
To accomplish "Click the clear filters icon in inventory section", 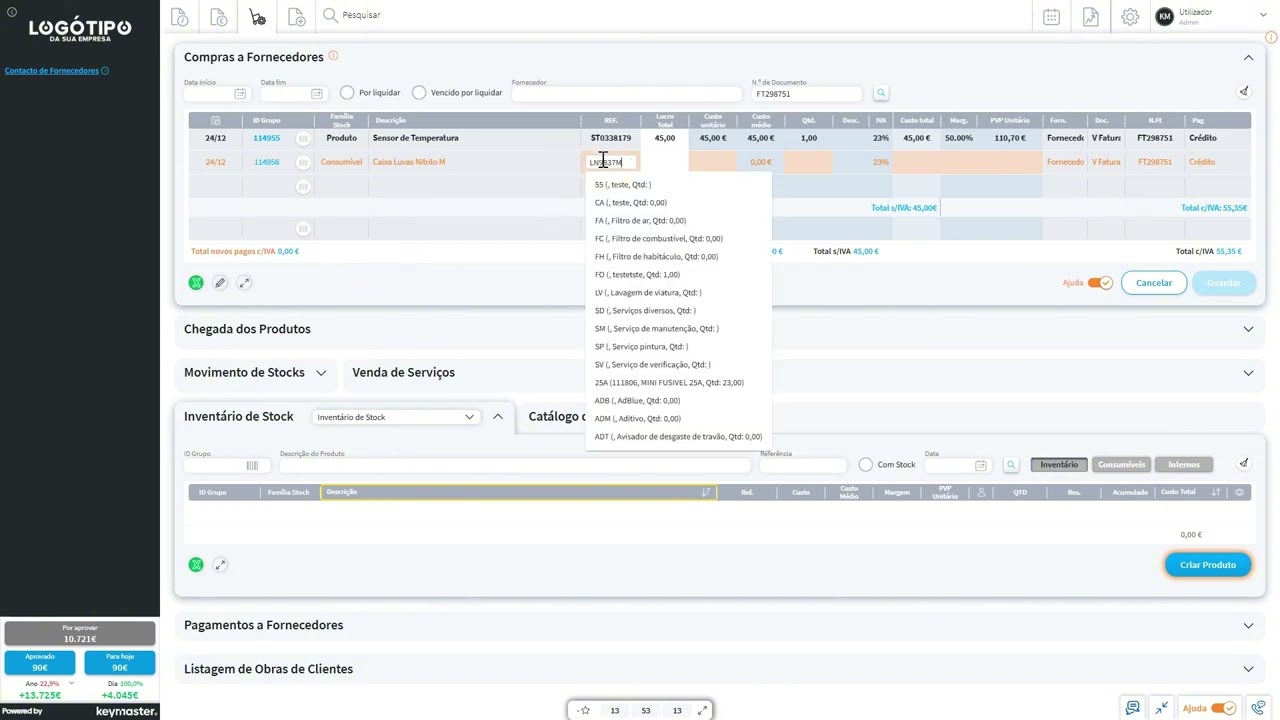I will click(1244, 464).
